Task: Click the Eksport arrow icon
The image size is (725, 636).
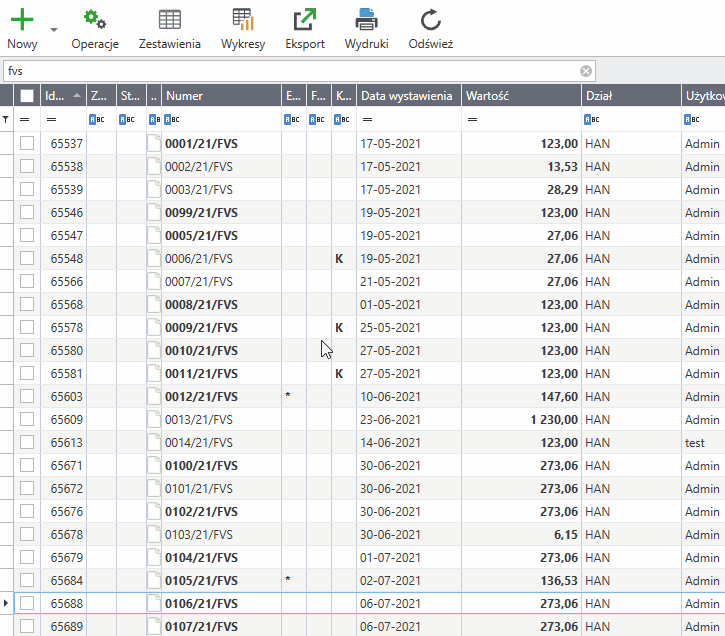Action: tap(305, 20)
